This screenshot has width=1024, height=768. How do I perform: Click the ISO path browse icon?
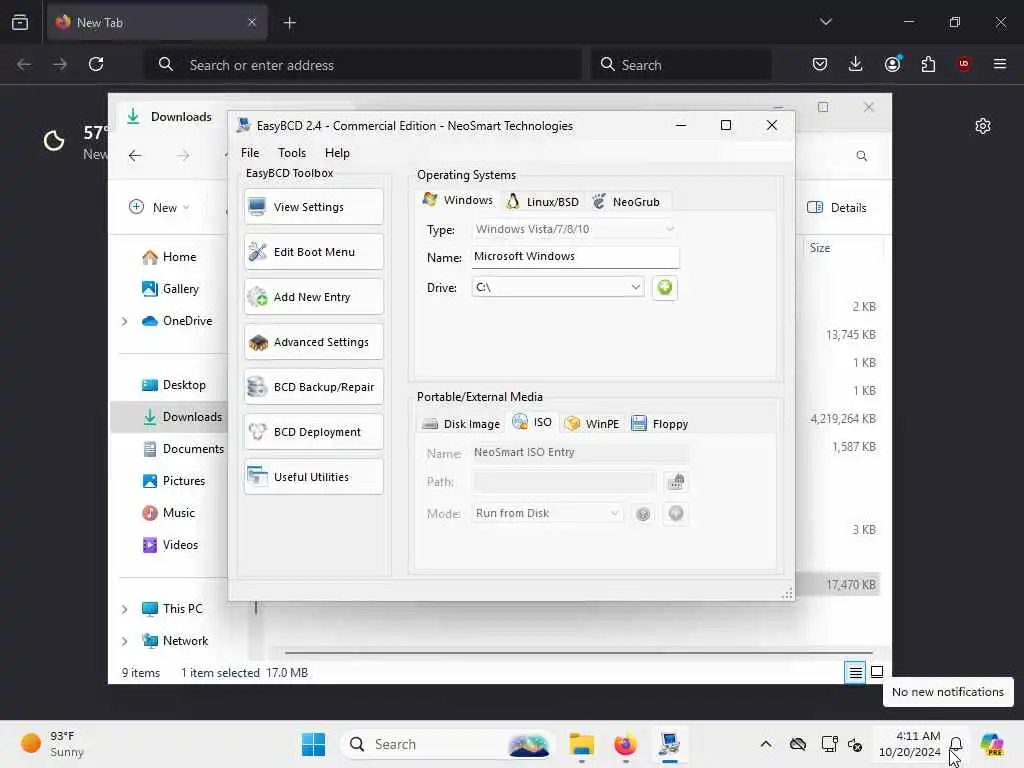pyautogui.click(x=676, y=482)
